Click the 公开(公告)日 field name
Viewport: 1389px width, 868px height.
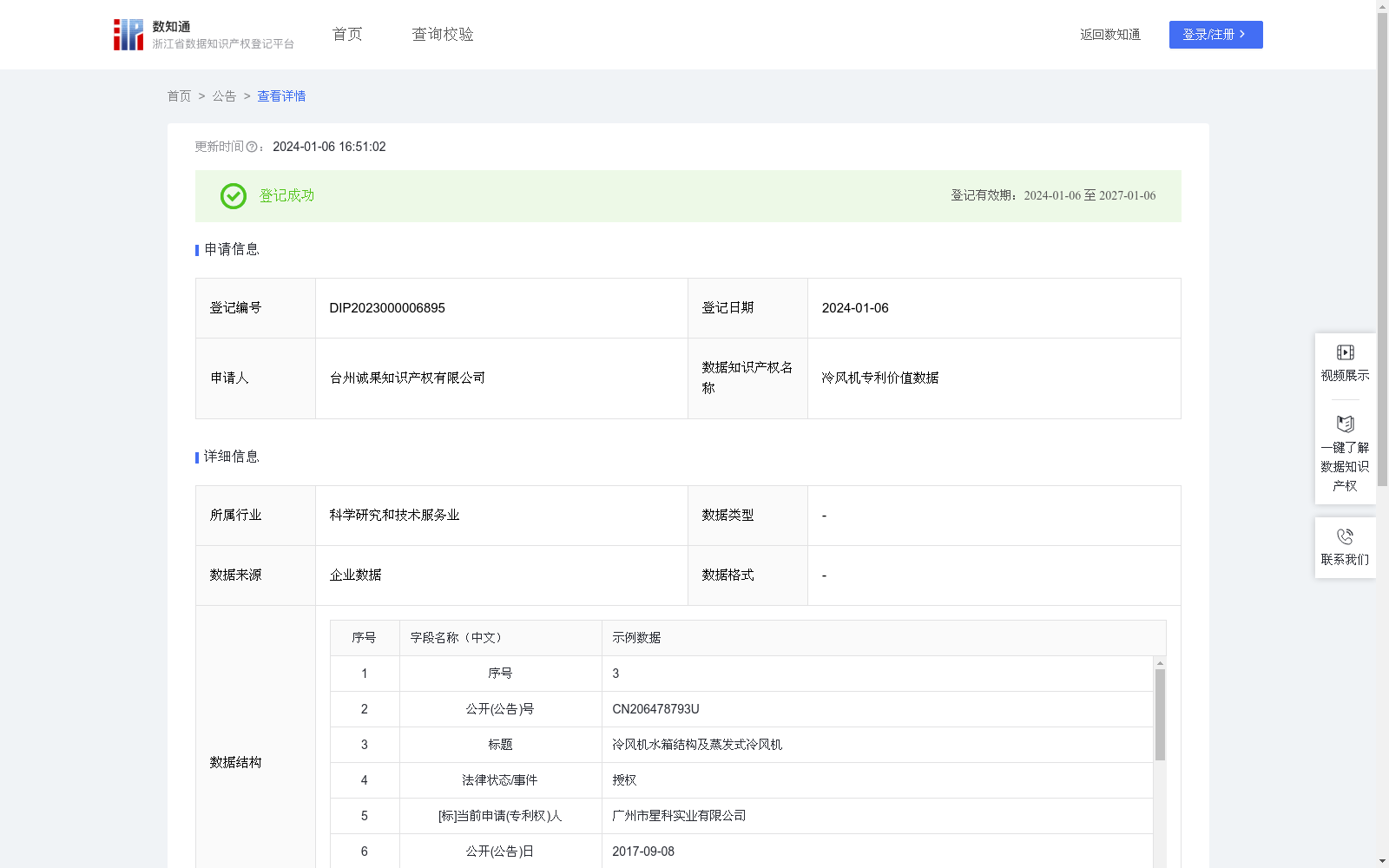click(500, 852)
